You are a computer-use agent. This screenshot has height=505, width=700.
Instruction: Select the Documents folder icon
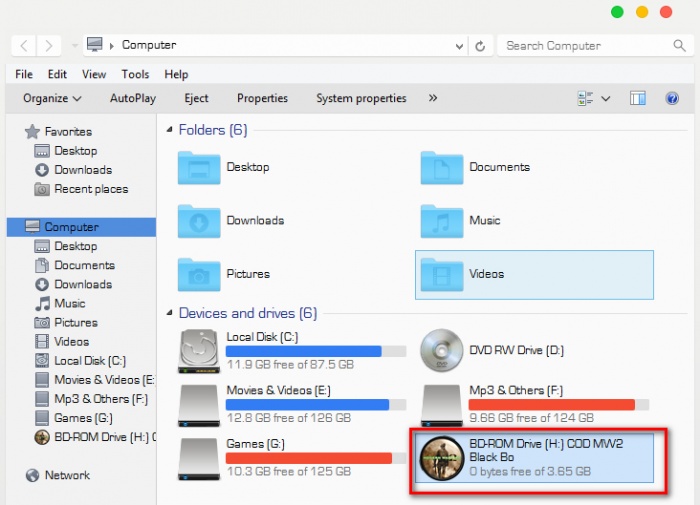442,167
